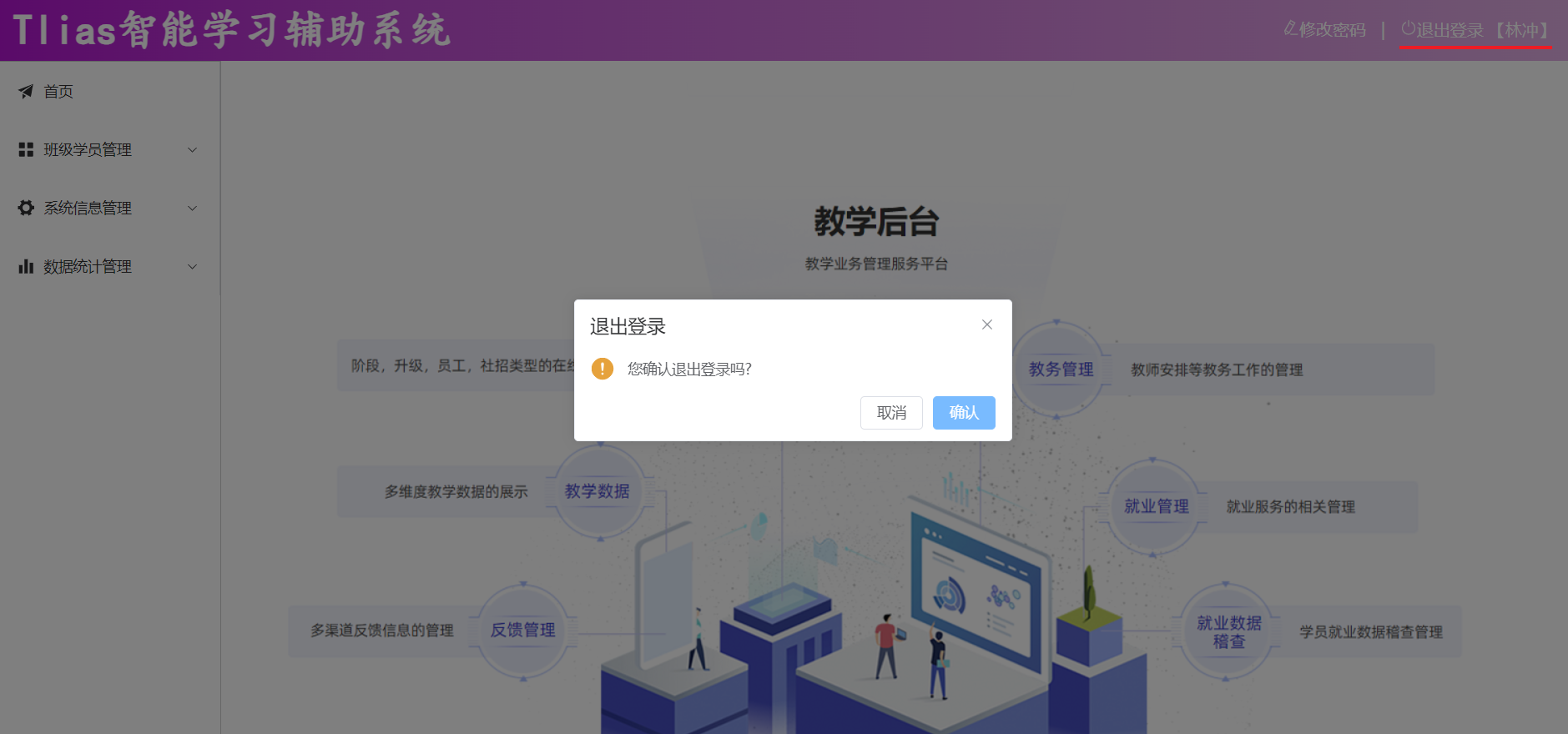
Task: Click the grid icon beside 班级学员管理
Action: (26, 149)
